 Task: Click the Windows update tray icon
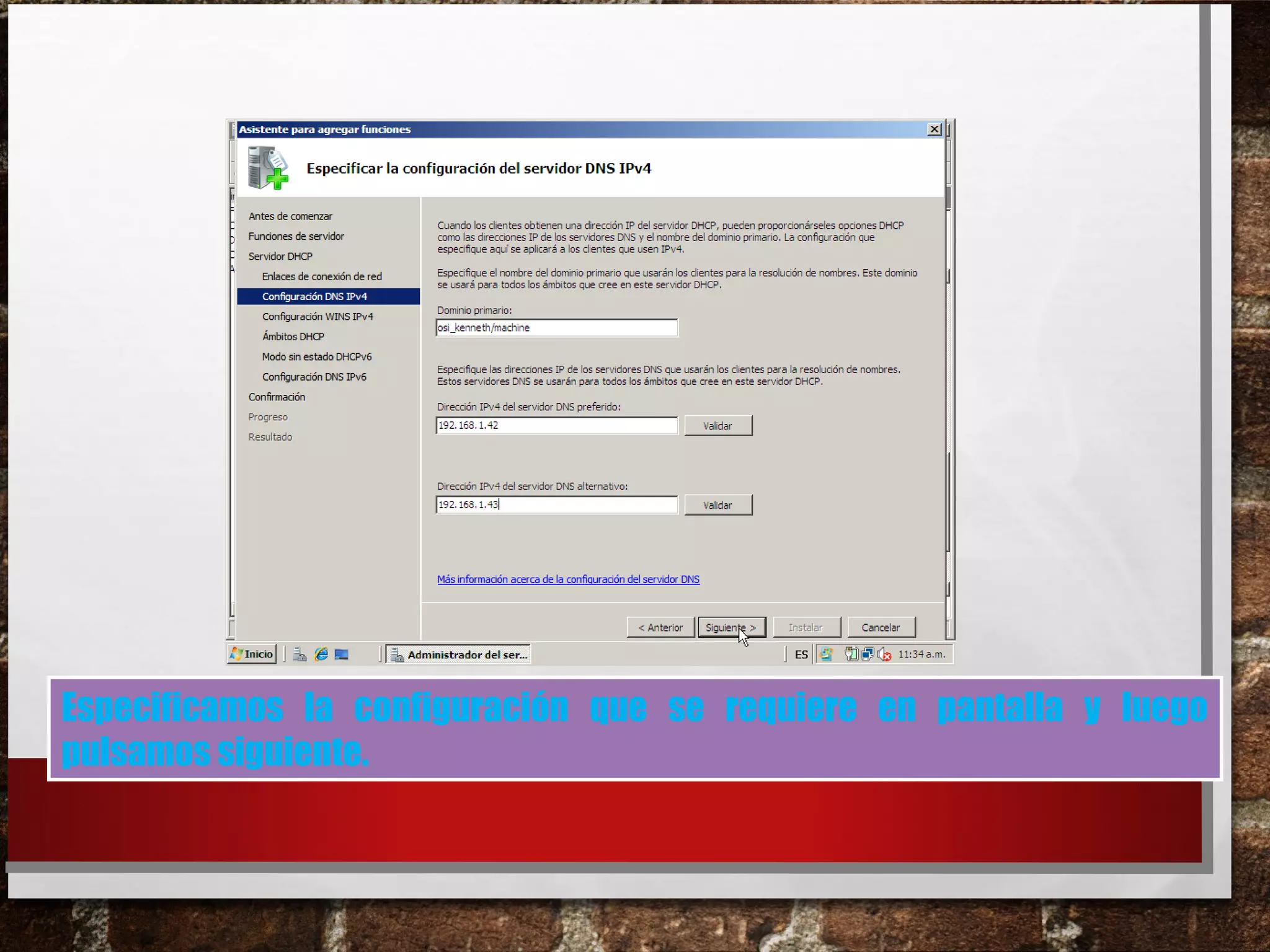pos(827,654)
